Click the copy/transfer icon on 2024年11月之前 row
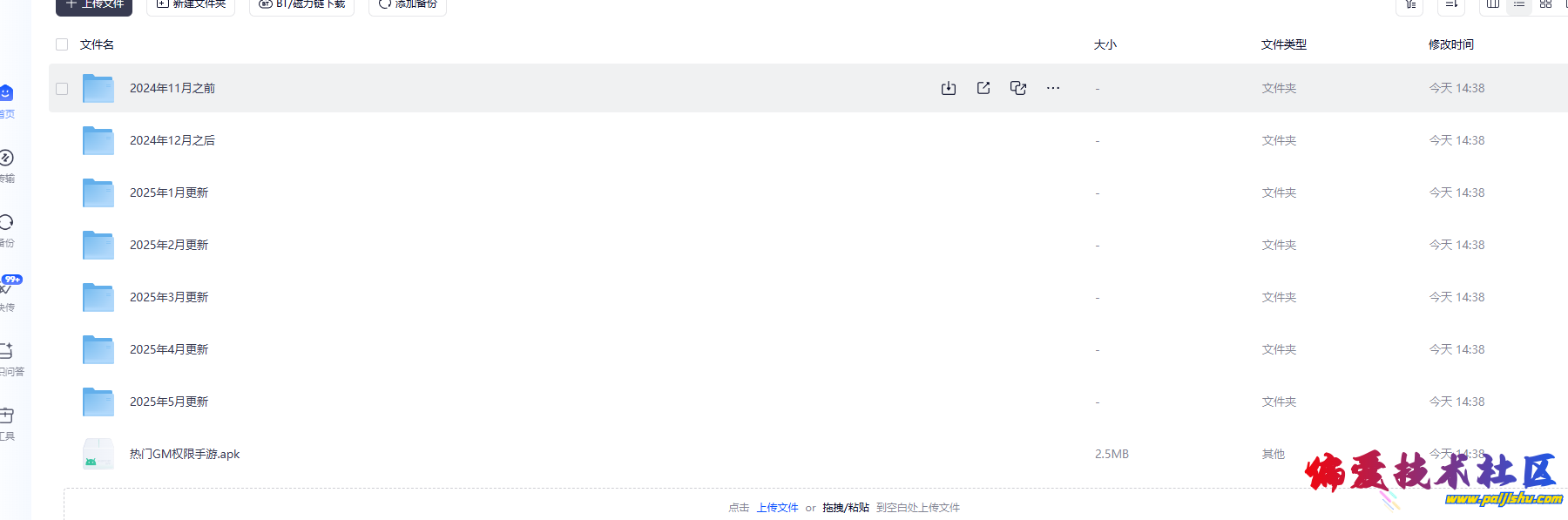Viewport: 1568px width, 520px height. coord(1018,88)
